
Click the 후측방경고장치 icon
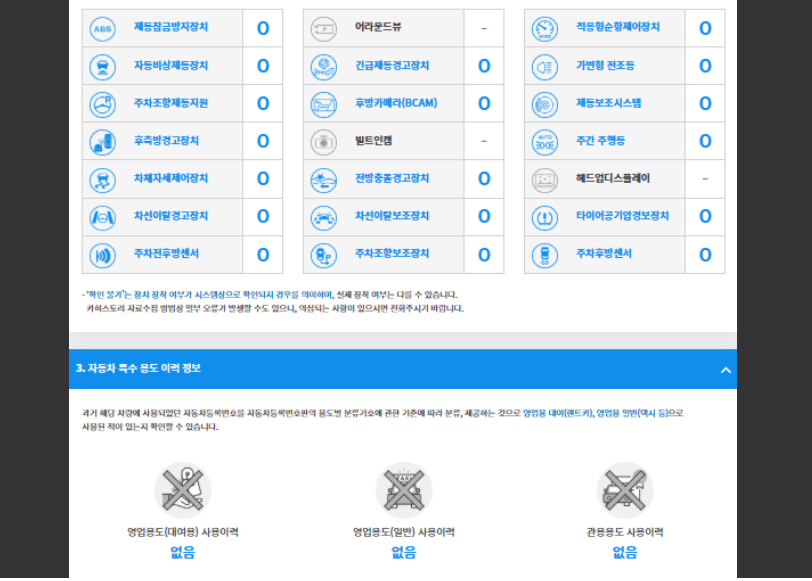click(x=103, y=142)
